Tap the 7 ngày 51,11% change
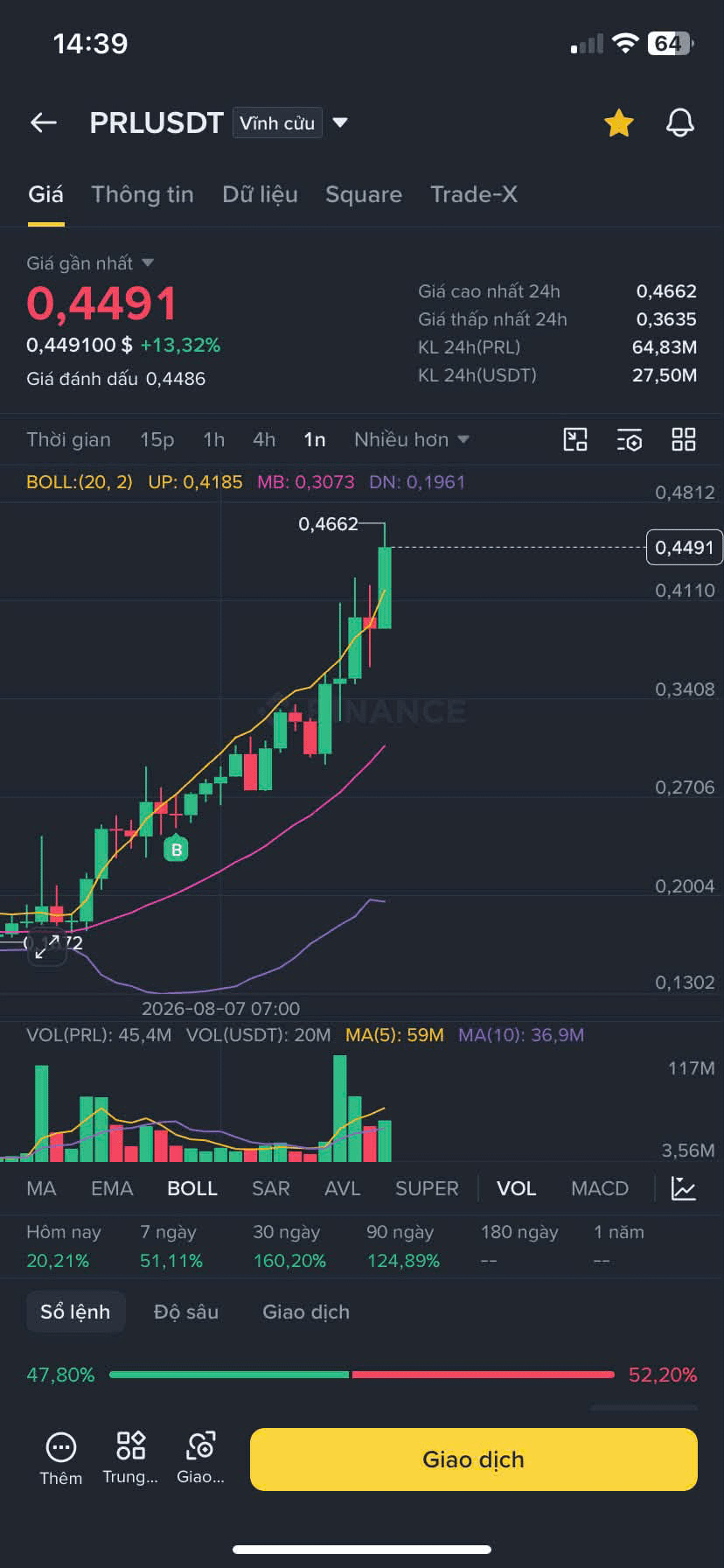The height and width of the screenshot is (1568, 724). coord(171,1246)
